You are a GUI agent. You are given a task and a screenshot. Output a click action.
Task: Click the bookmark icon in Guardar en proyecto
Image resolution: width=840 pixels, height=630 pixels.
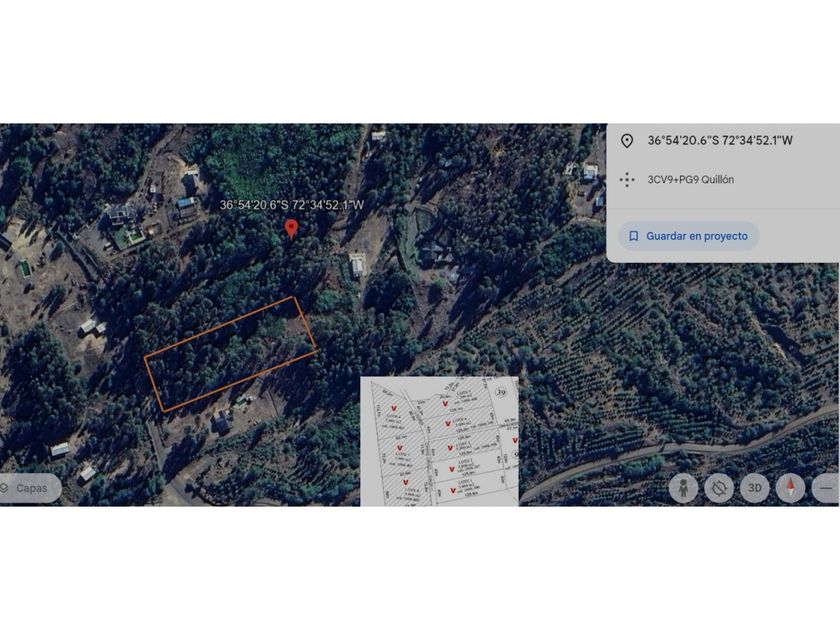point(634,236)
